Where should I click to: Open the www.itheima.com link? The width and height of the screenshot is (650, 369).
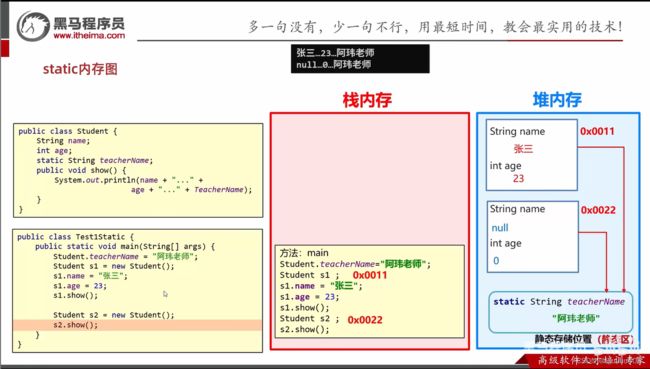pos(89,36)
